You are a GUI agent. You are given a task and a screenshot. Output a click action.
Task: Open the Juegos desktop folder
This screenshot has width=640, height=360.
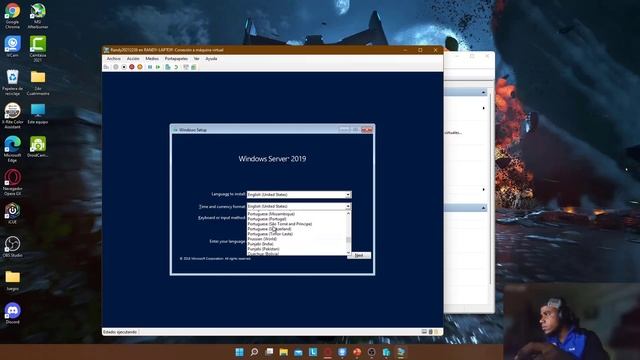[12, 280]
